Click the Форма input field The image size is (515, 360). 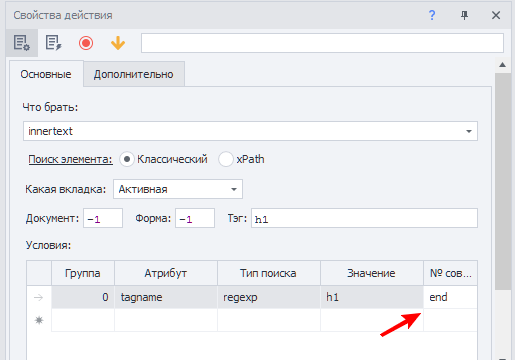click(x=195, y=218)
